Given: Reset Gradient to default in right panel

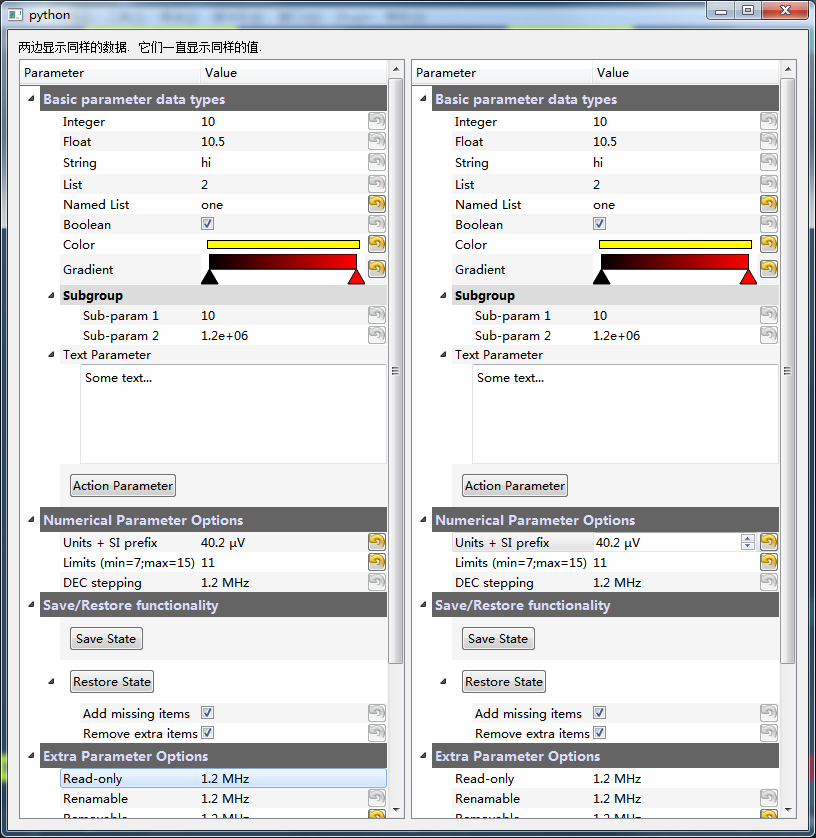Looking at the screenshot, I should 769,269.
